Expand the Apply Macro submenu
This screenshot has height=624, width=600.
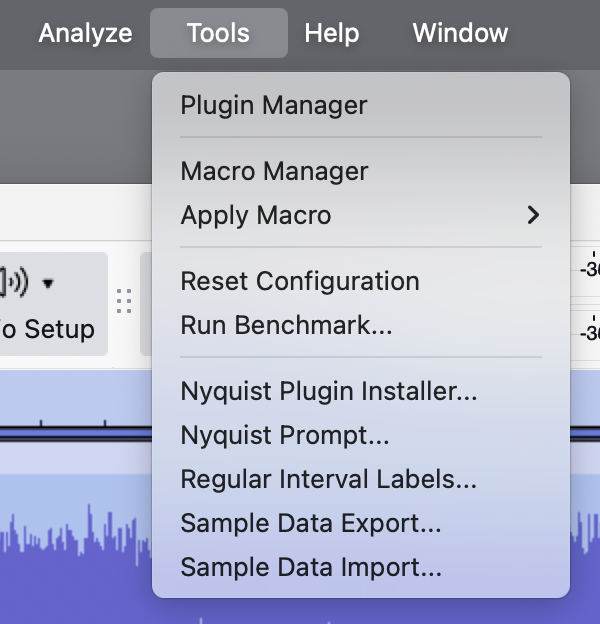click(360, 215)
